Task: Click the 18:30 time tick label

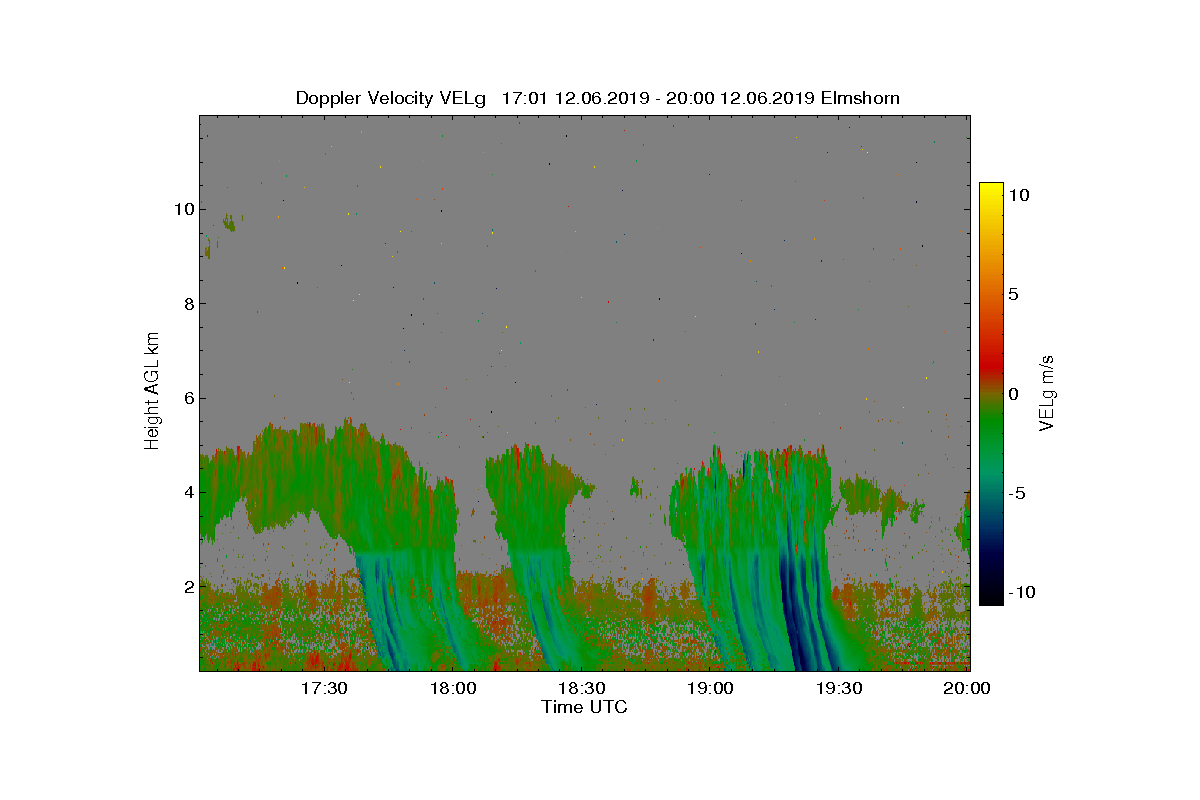Action: (582, 689)
